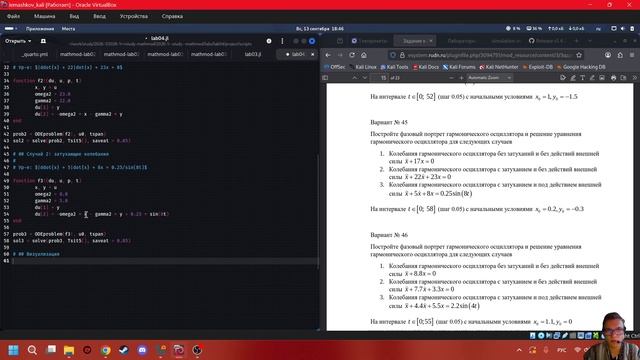640x360 pixels.
Task: Close the lab04 editor tab
Action: click(313, 54)
